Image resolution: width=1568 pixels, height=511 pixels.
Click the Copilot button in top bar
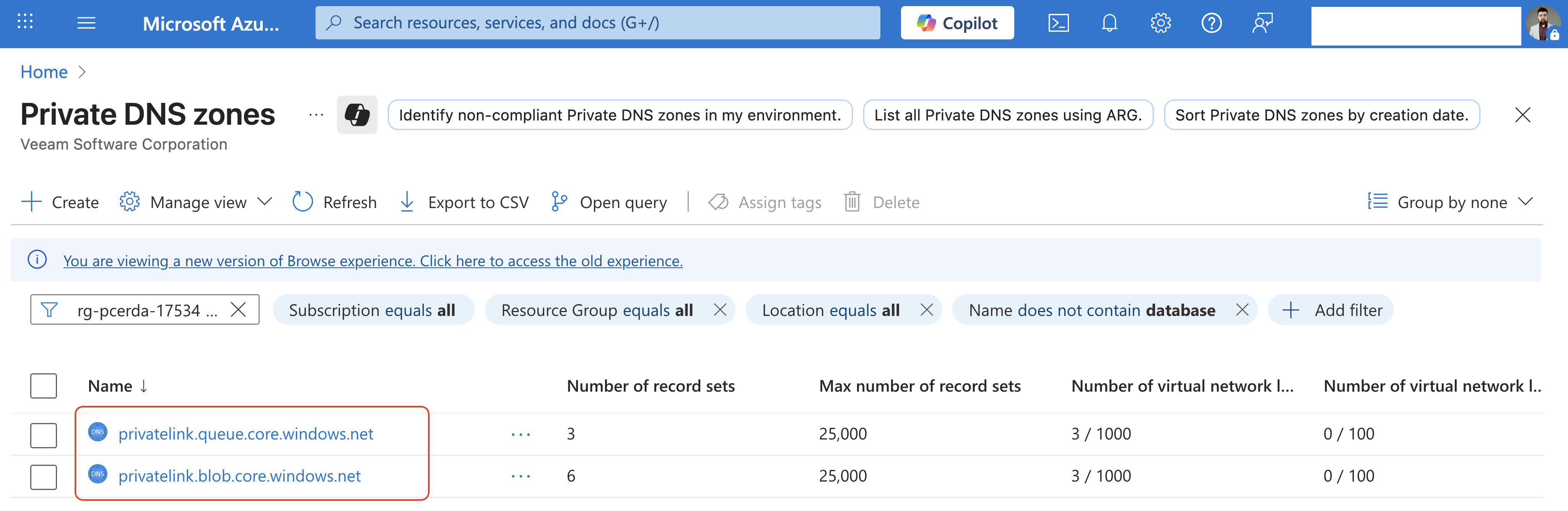pos(957,23)
